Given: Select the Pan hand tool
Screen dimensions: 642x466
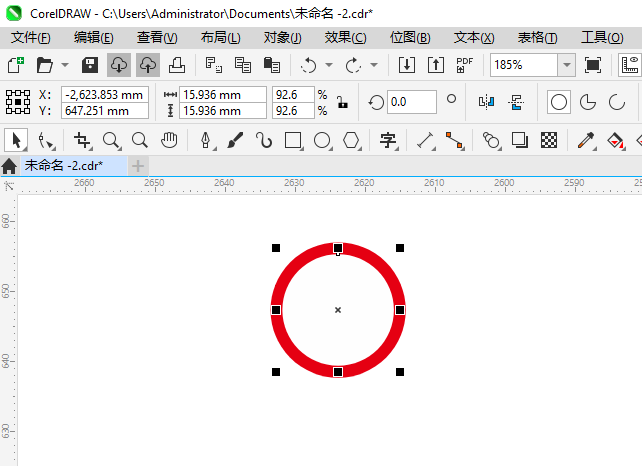Looking at the screenshot, I should pos(169,140).
